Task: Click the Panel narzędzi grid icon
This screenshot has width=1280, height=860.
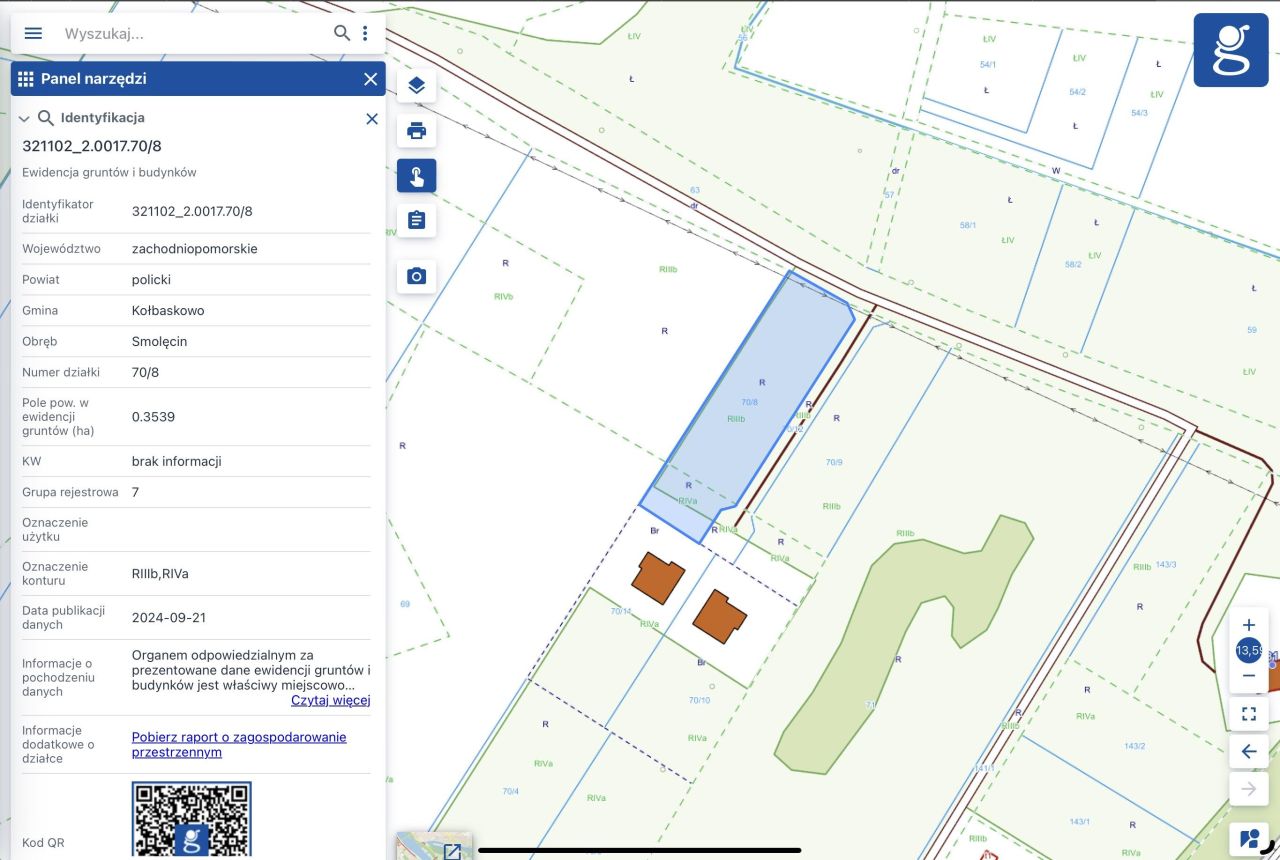Action: tap(26, 79)
